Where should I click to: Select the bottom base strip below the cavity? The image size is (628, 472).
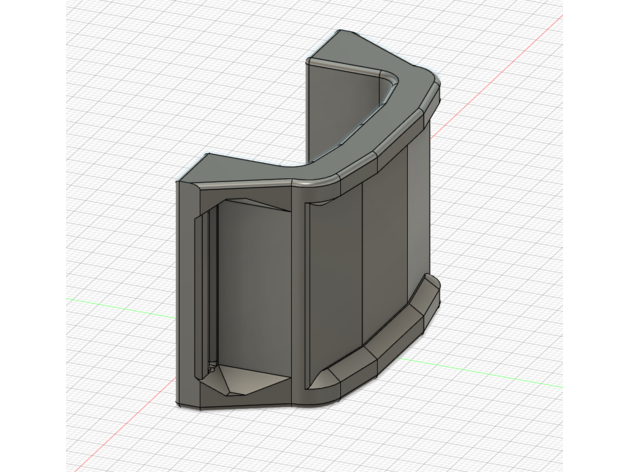(240, 403)
